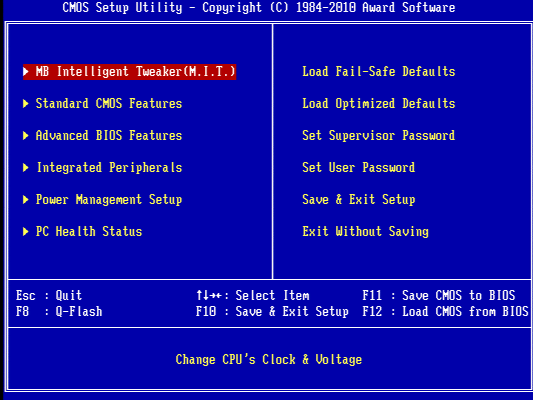533x400 pixels.
Task: Click F11 Save CMOS to BIOS hint
Action: coord(439,295)
